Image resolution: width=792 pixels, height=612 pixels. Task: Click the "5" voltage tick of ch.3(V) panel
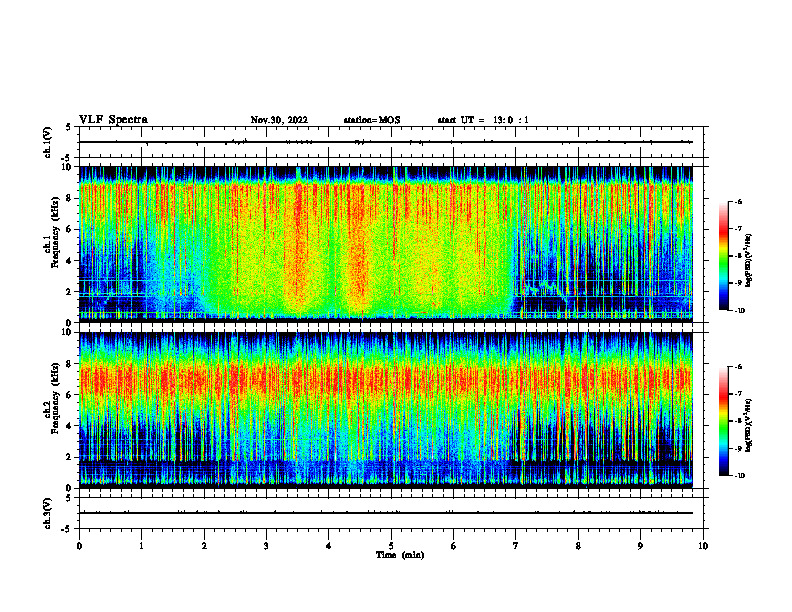69,499
